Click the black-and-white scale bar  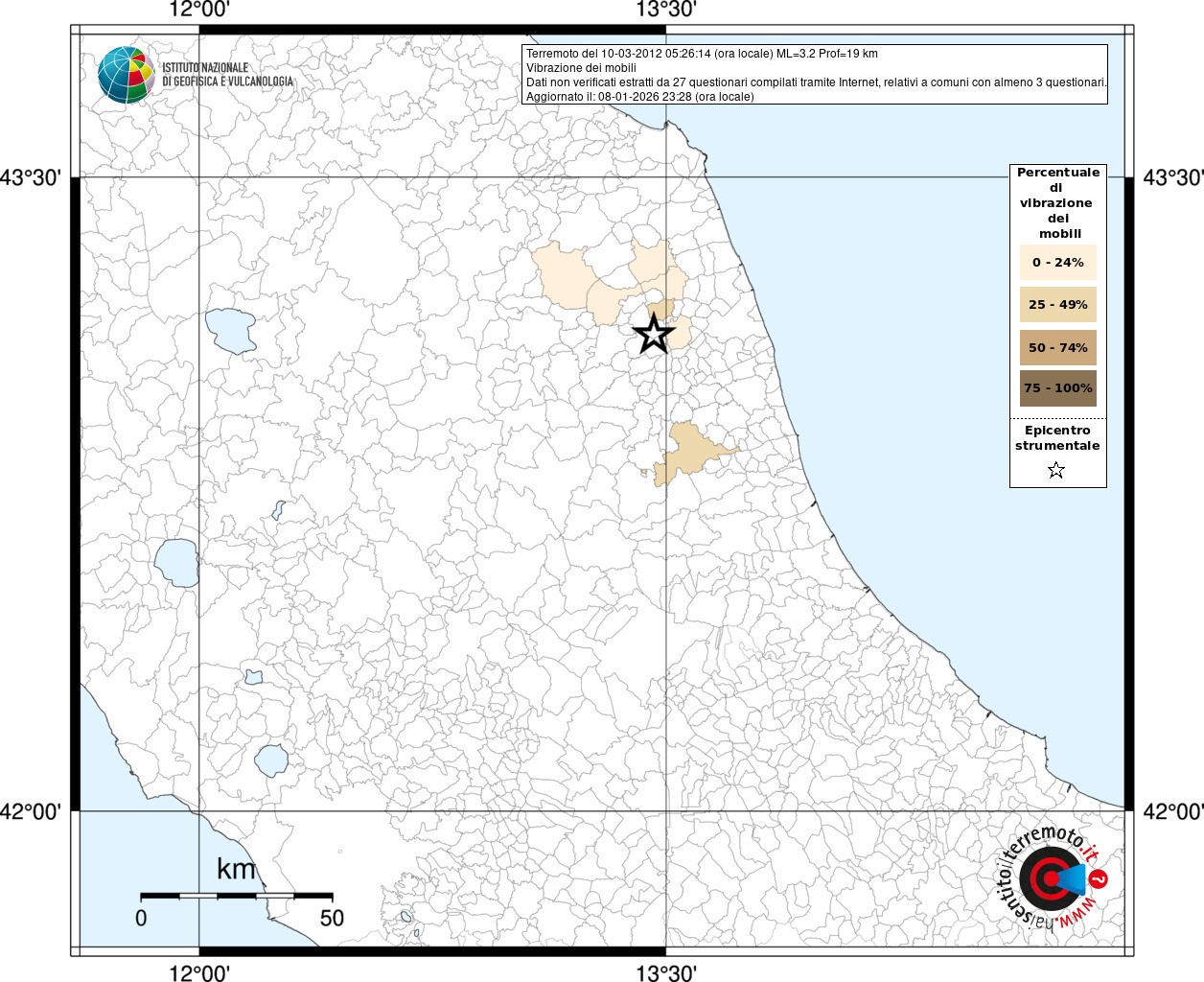pos(236,896)
